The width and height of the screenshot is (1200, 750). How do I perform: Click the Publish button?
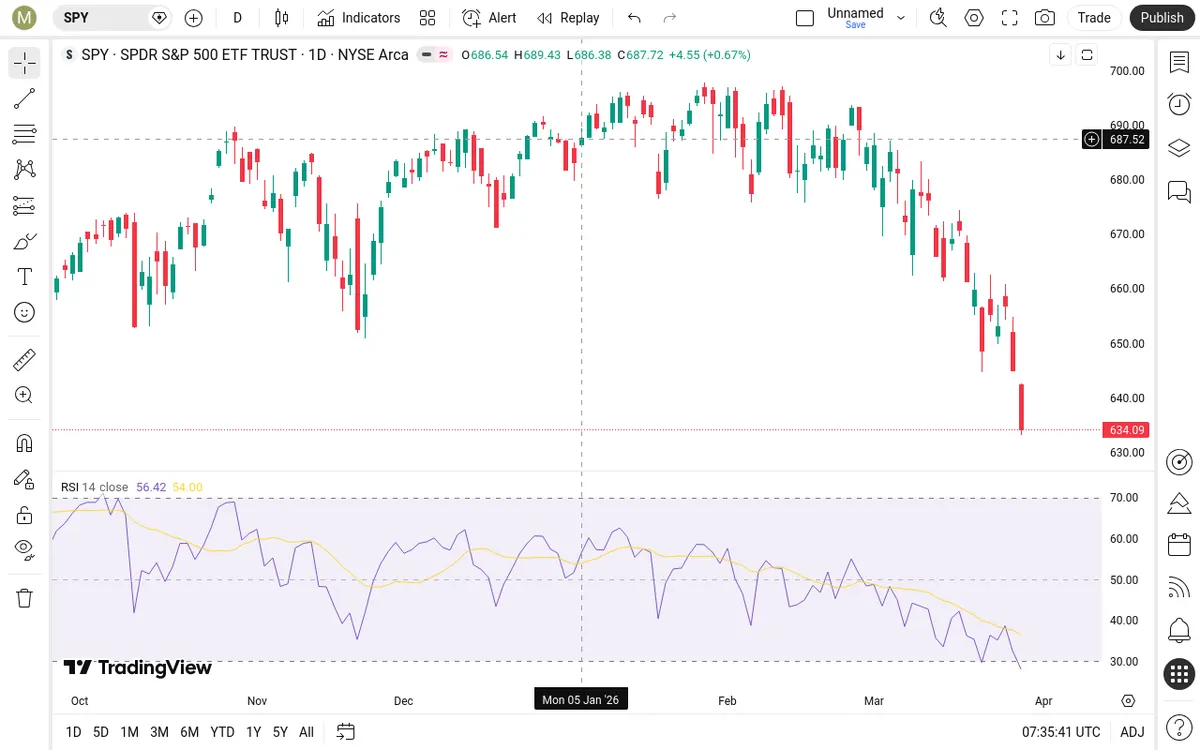pos(1162,18)
